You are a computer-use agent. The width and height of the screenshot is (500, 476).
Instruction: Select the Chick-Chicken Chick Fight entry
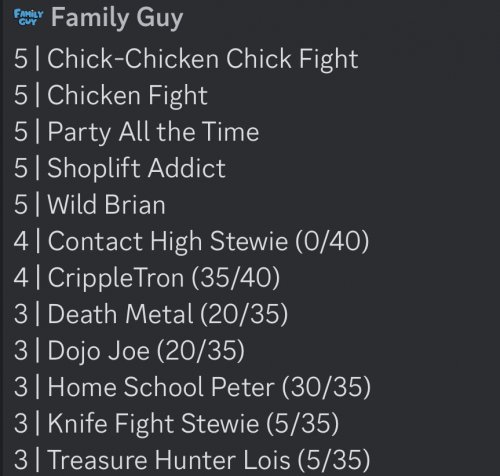tap(186, 59)
